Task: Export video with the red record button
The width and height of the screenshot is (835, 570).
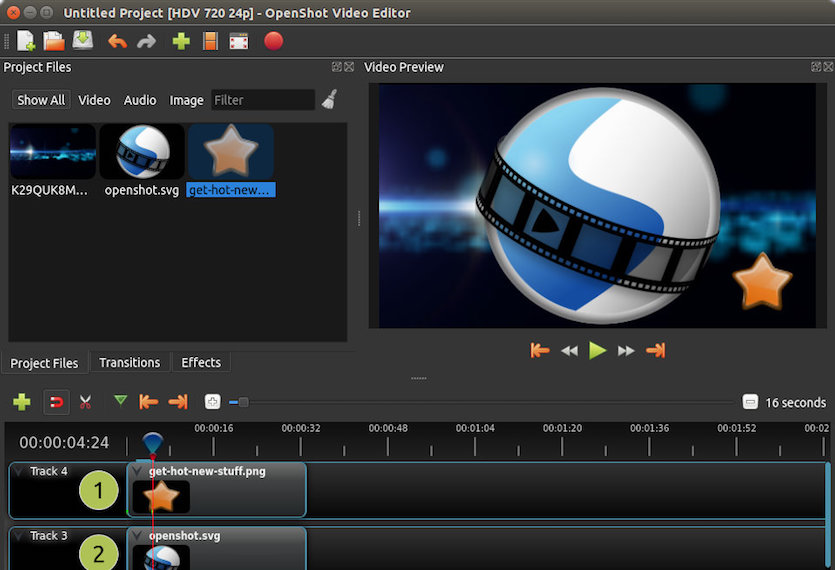Action: (273, 41)
